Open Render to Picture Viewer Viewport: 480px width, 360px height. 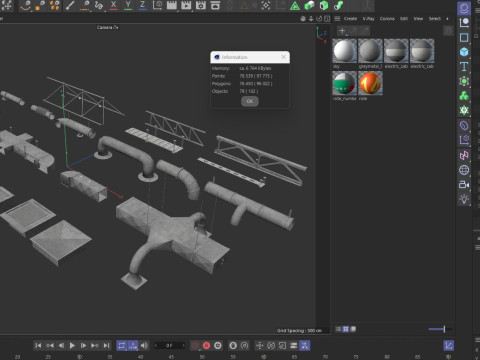tap(186, 5)
